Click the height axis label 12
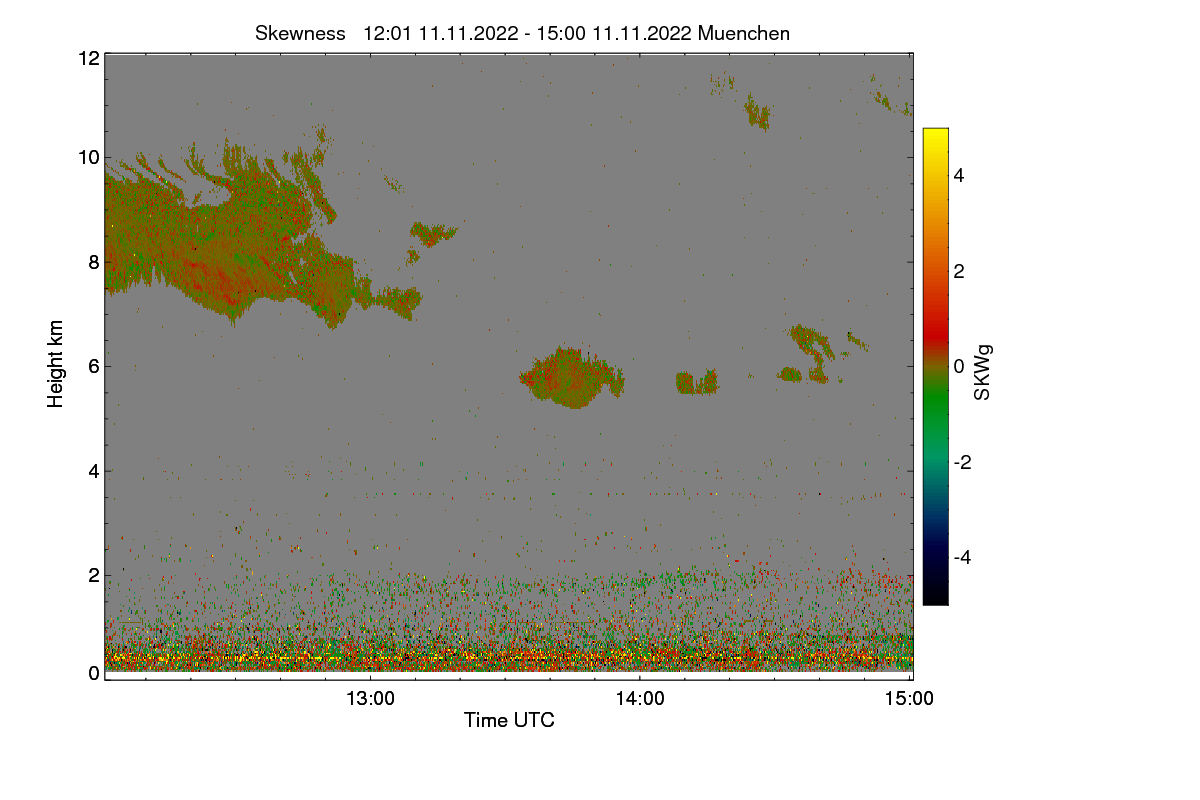 89,58
